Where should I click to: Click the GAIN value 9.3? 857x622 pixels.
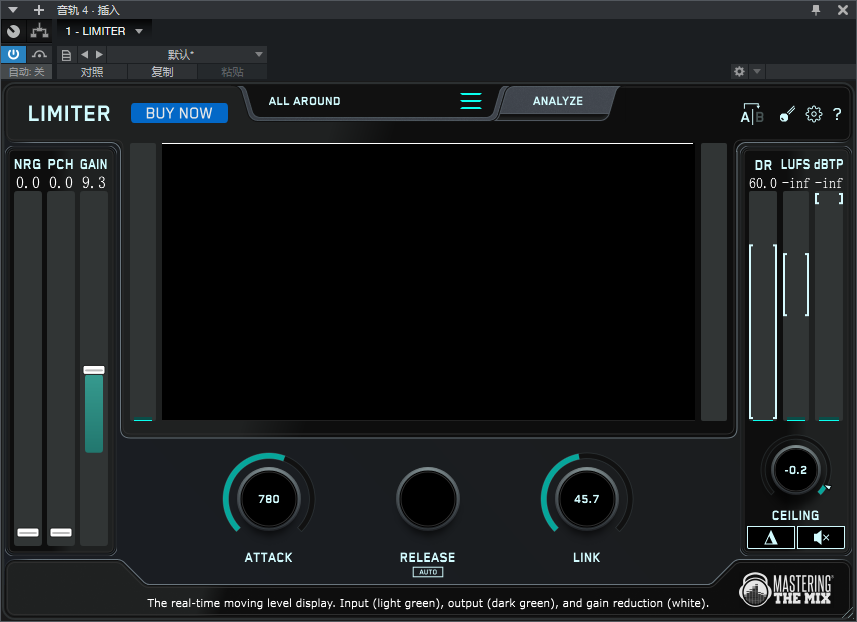93,183
